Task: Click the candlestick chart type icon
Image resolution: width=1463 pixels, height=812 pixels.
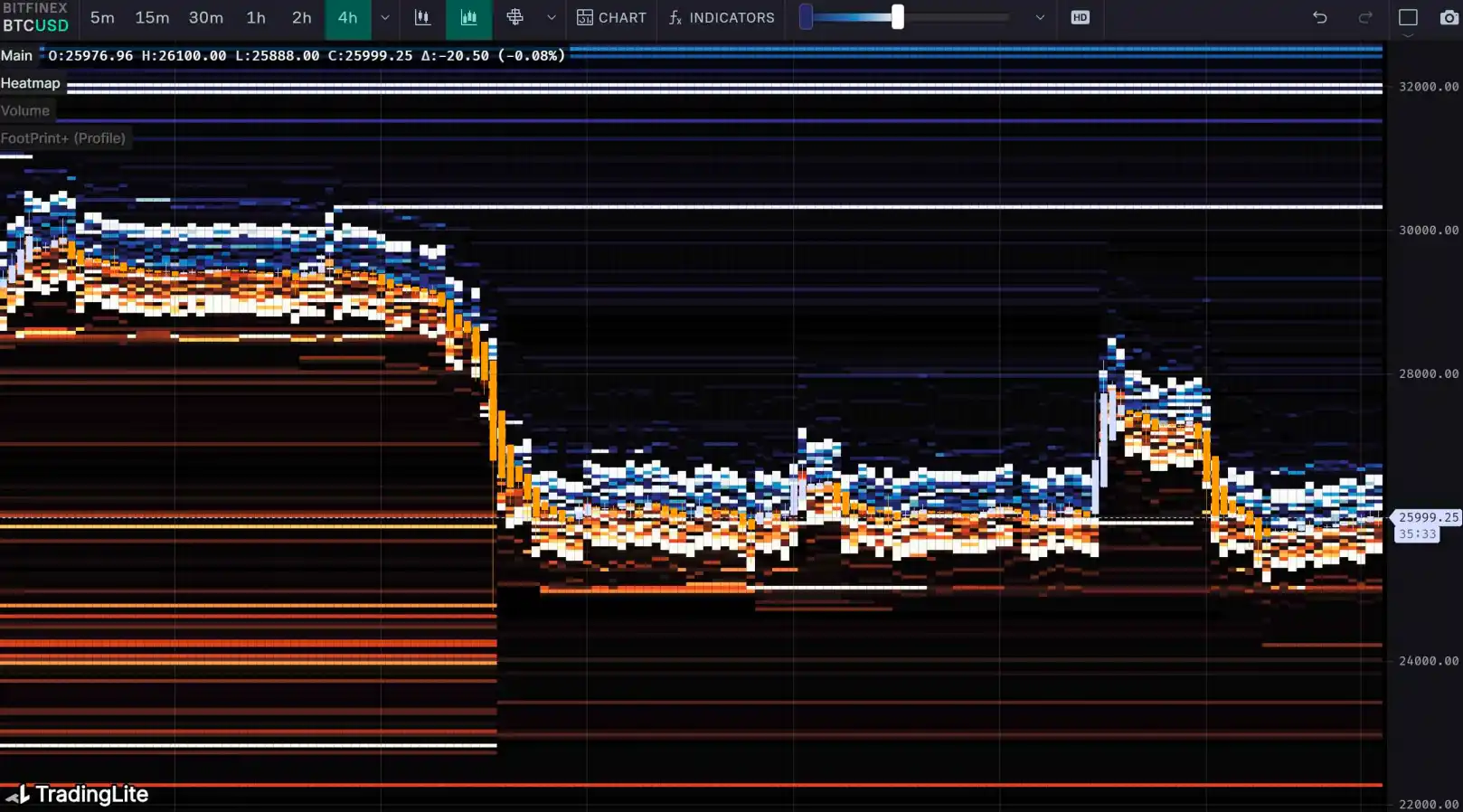Action: pyautogui.click(x=422, y=18)
